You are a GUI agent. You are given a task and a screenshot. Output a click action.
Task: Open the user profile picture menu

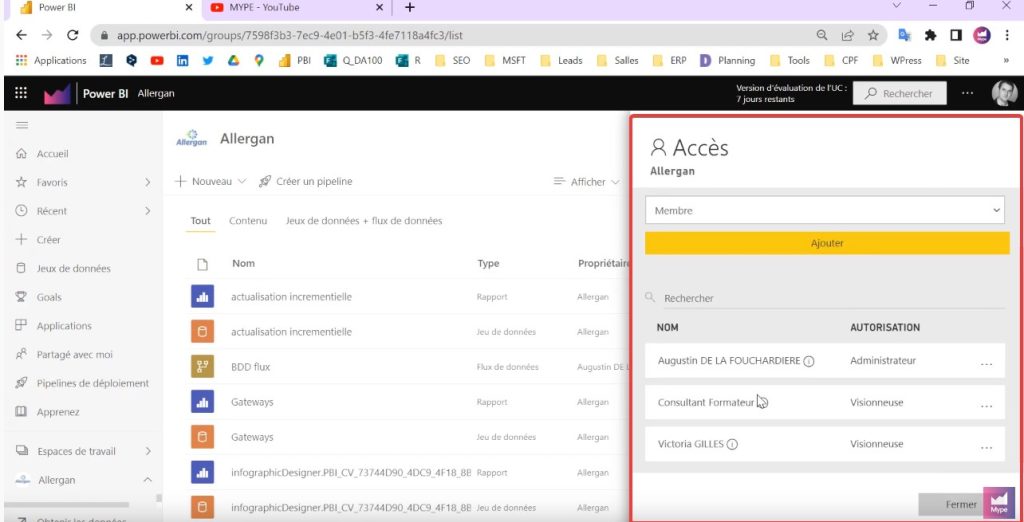1004,93
